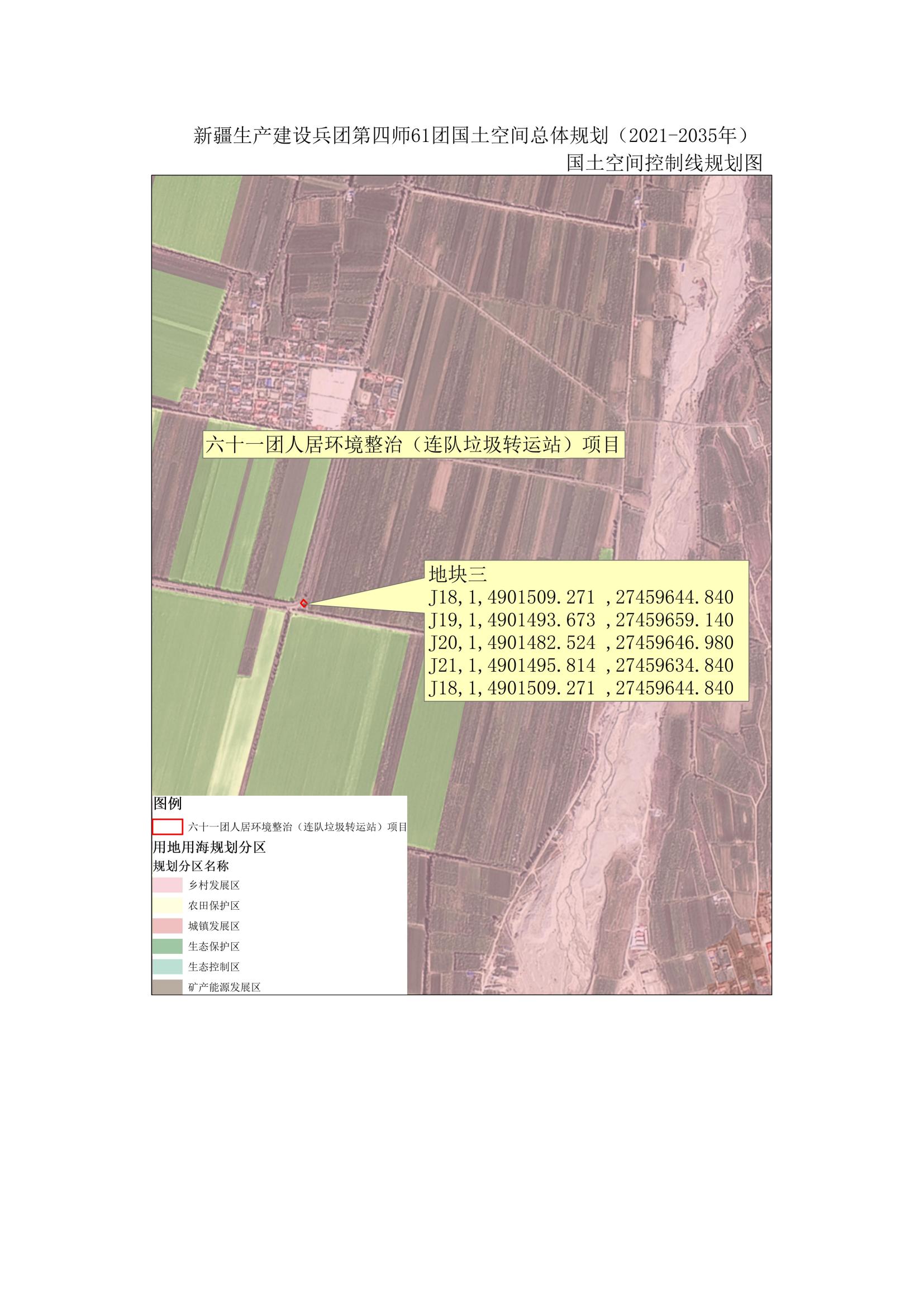Image resolution: width=924 pixels, height=1307 pixels.
Task: Click the 生态保护区 green legend swatch
Action: click(x=167, y=946)
